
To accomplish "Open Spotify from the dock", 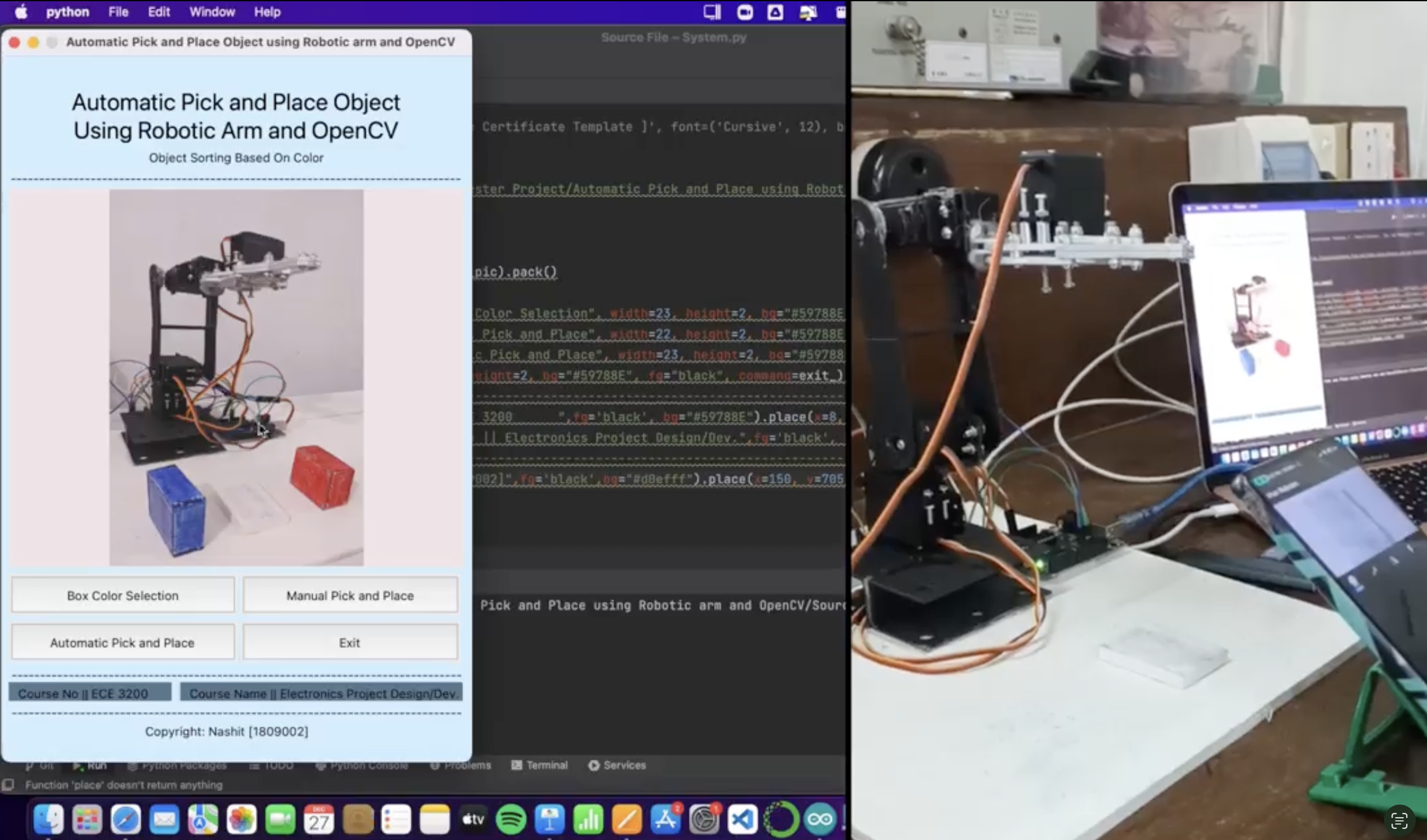I will click(x=511, y=819).
